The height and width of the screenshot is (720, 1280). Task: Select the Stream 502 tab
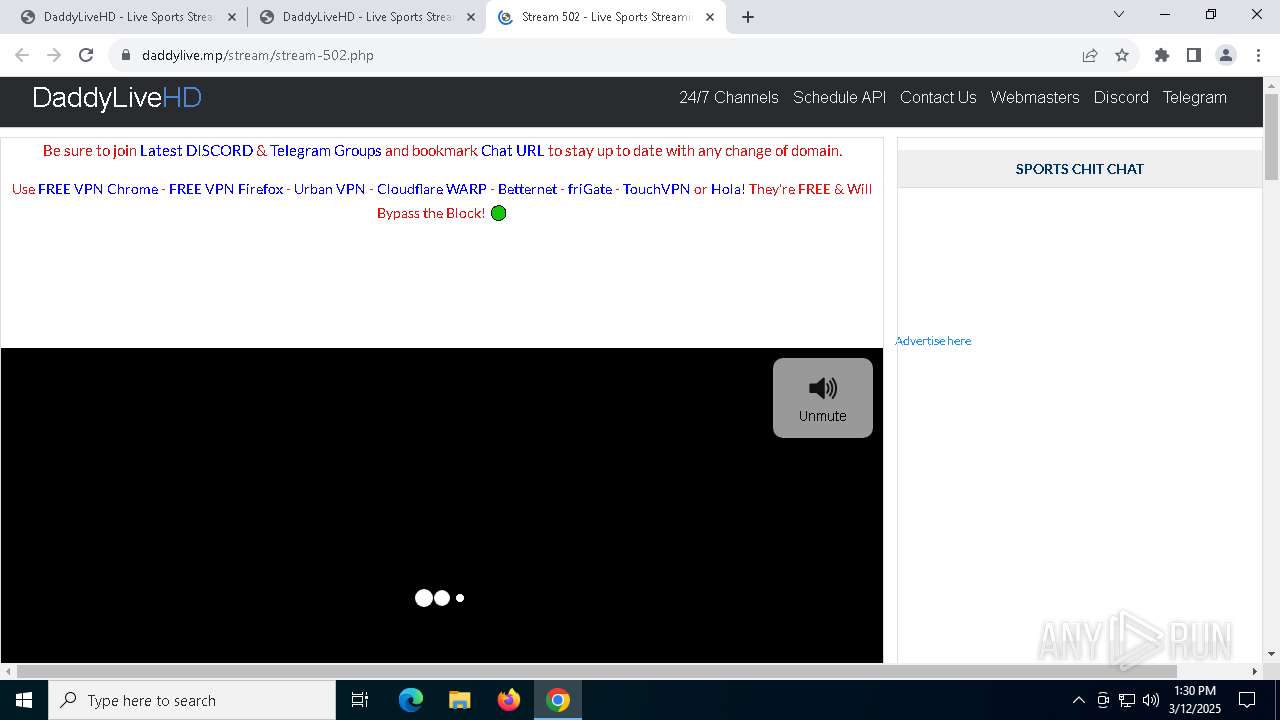605,17
